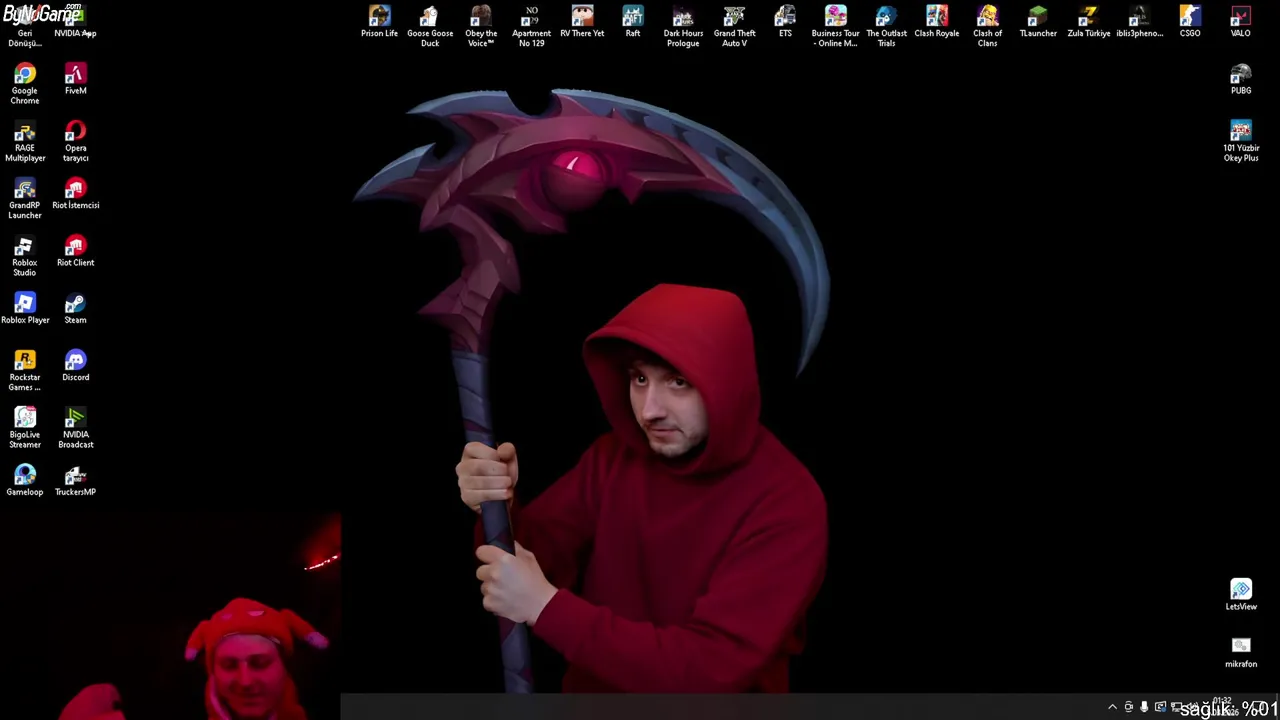This screenshot has width=1280, height=720.
Task: Click the microphone tray icon
Action: pyautogui.click(x=1144, y=707)
